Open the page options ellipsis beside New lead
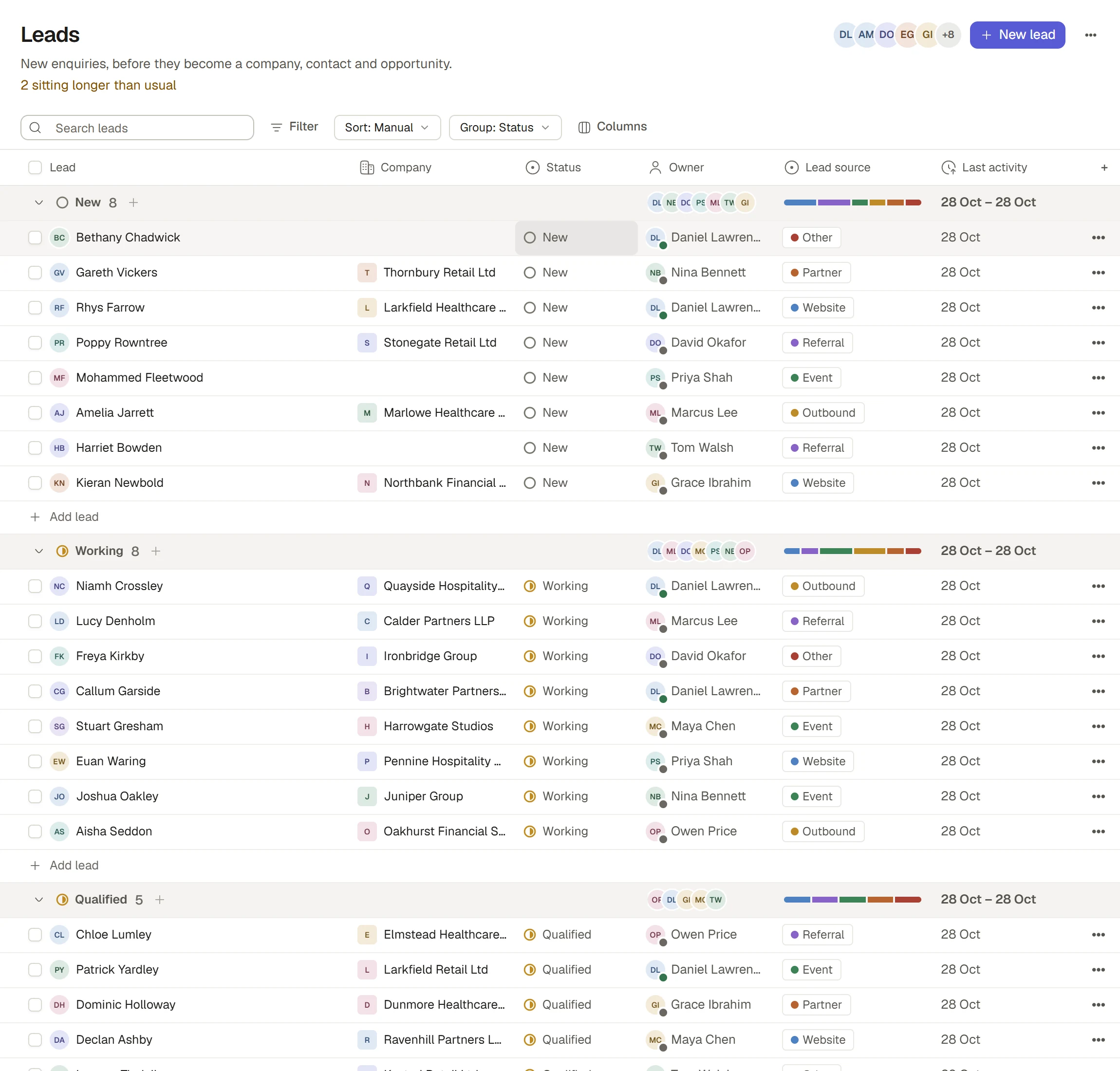This screenshot has height=1071, width=1120. (x=1090, y=35)
